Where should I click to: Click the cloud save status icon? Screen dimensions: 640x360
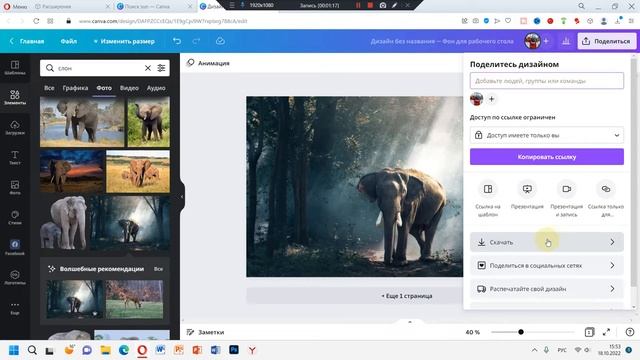(220, 41)
